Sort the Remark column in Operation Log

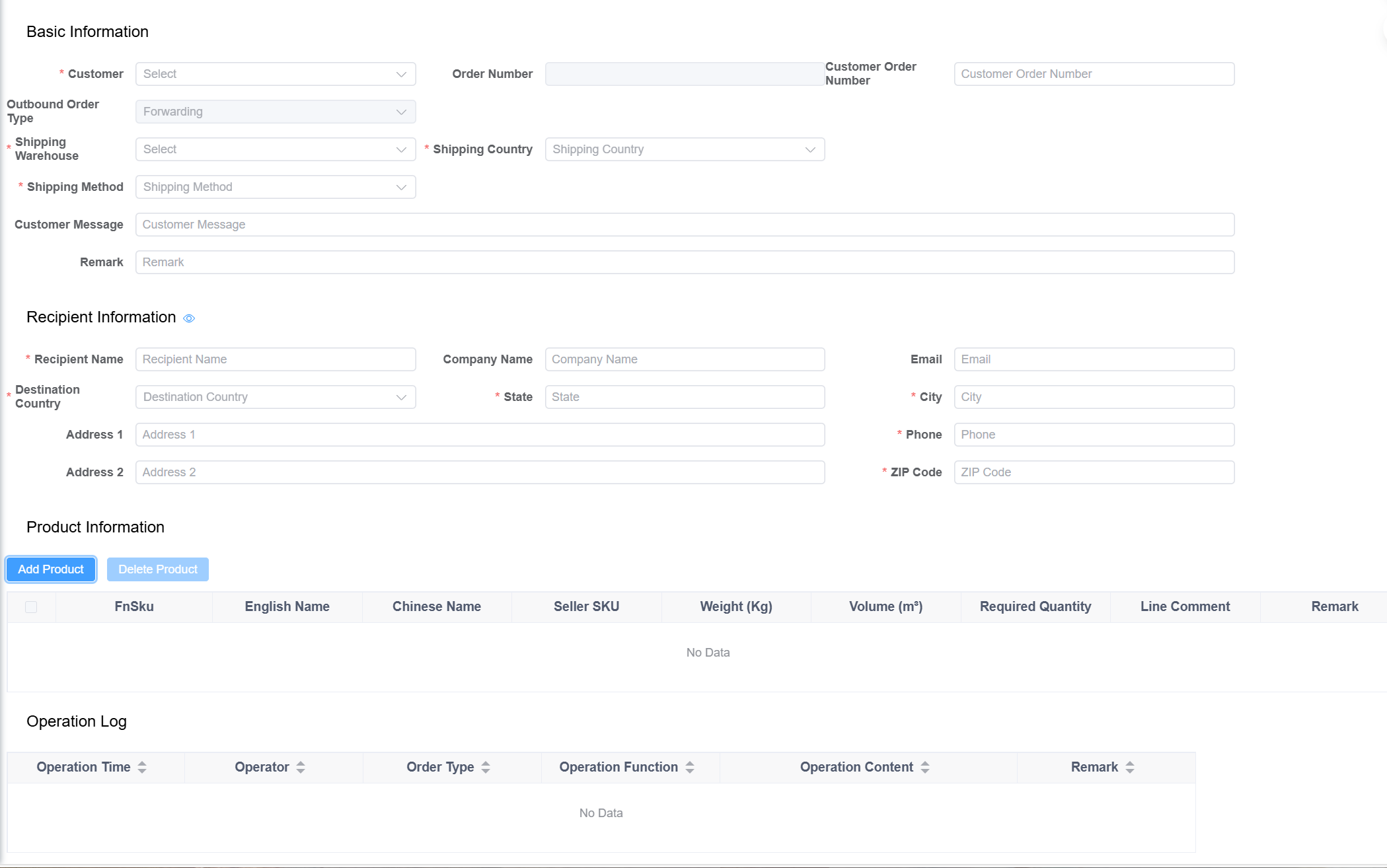(x=1130, y=767)
